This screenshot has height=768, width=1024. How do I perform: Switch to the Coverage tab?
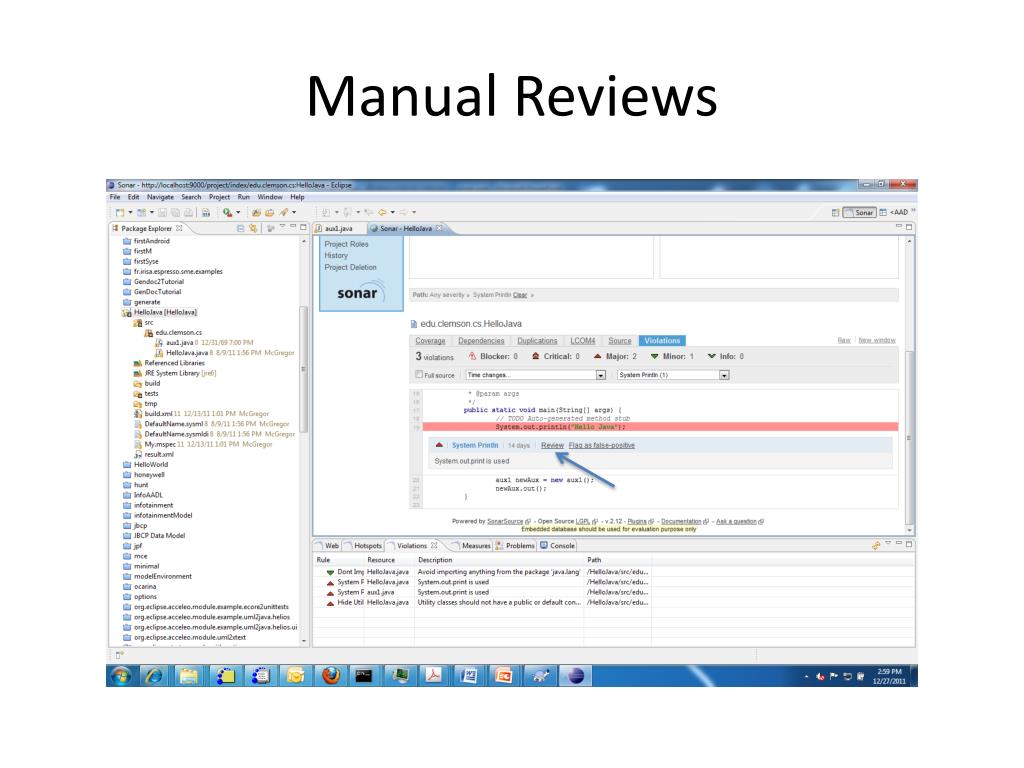[x=430, y=341]
